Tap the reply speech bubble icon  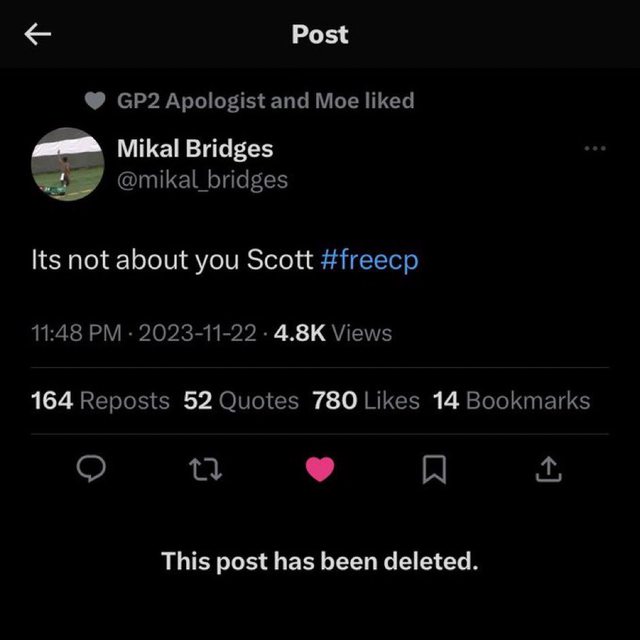[92, 469]
